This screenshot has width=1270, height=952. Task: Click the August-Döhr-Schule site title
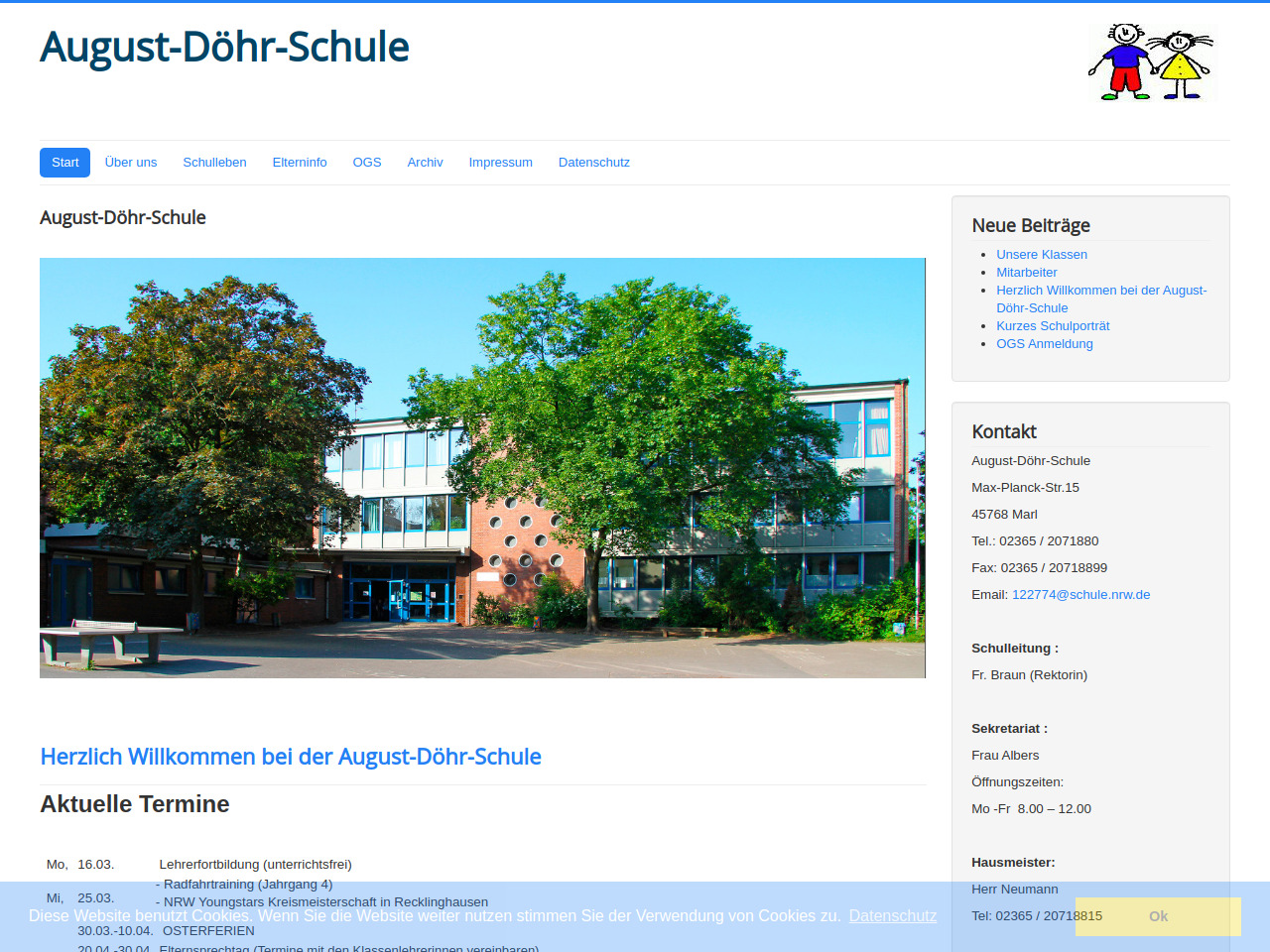[224, 47]
